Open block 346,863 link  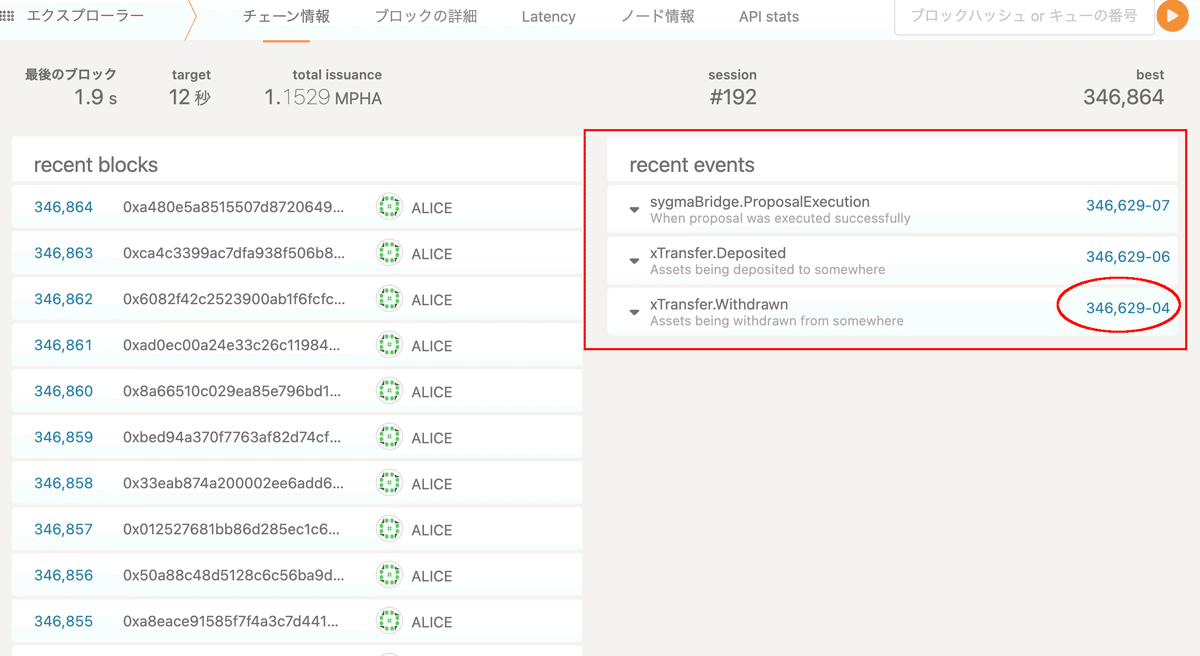coord(63,253)
